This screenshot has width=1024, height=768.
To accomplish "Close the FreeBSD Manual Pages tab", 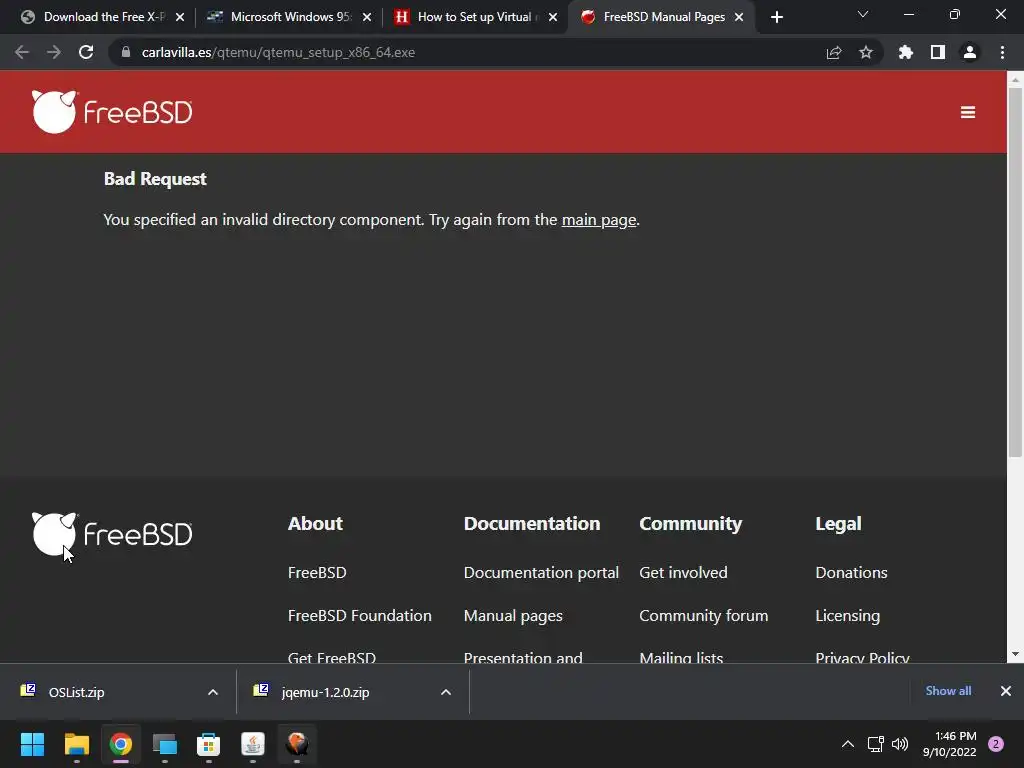I will click(x=739, y=17).
